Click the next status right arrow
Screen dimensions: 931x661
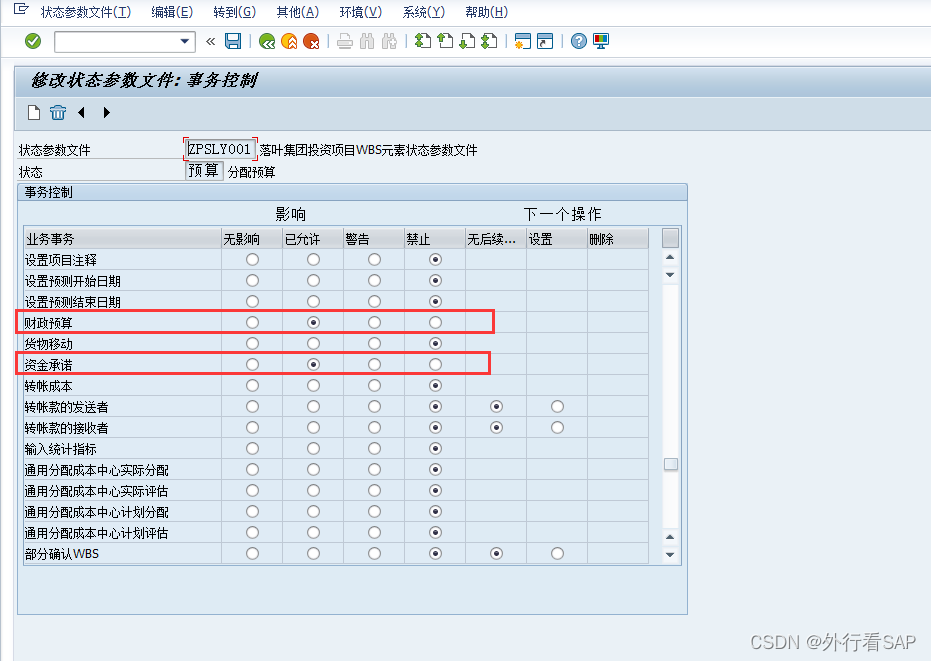tap(106, 112)
